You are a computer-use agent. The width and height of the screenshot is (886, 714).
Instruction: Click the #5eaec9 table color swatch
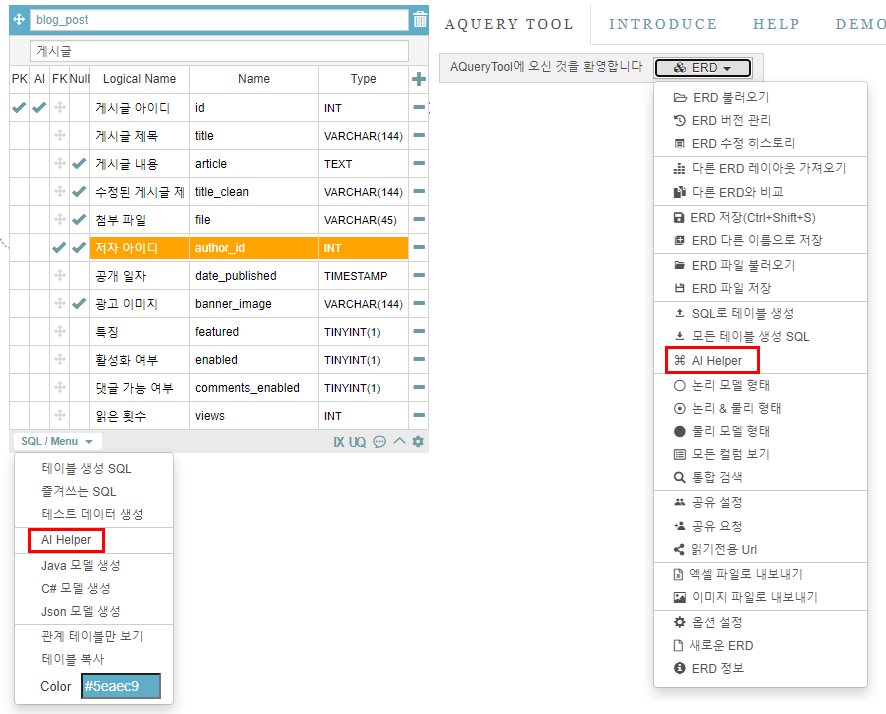coord(120,687)
